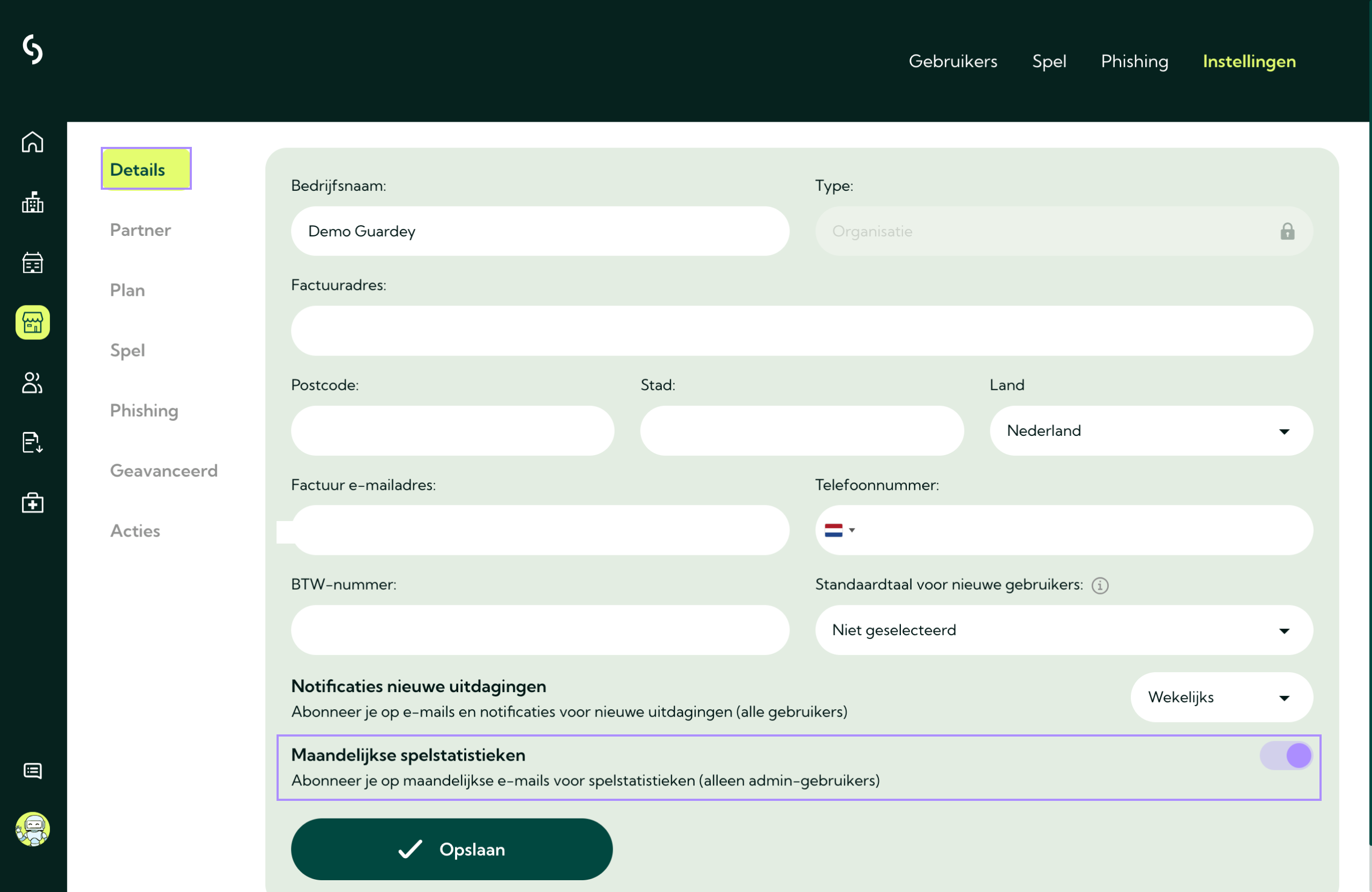Toggle Maandelijkse spelstatistieken switch
Screen dimensions: 1372x892
coord(1286,755)
